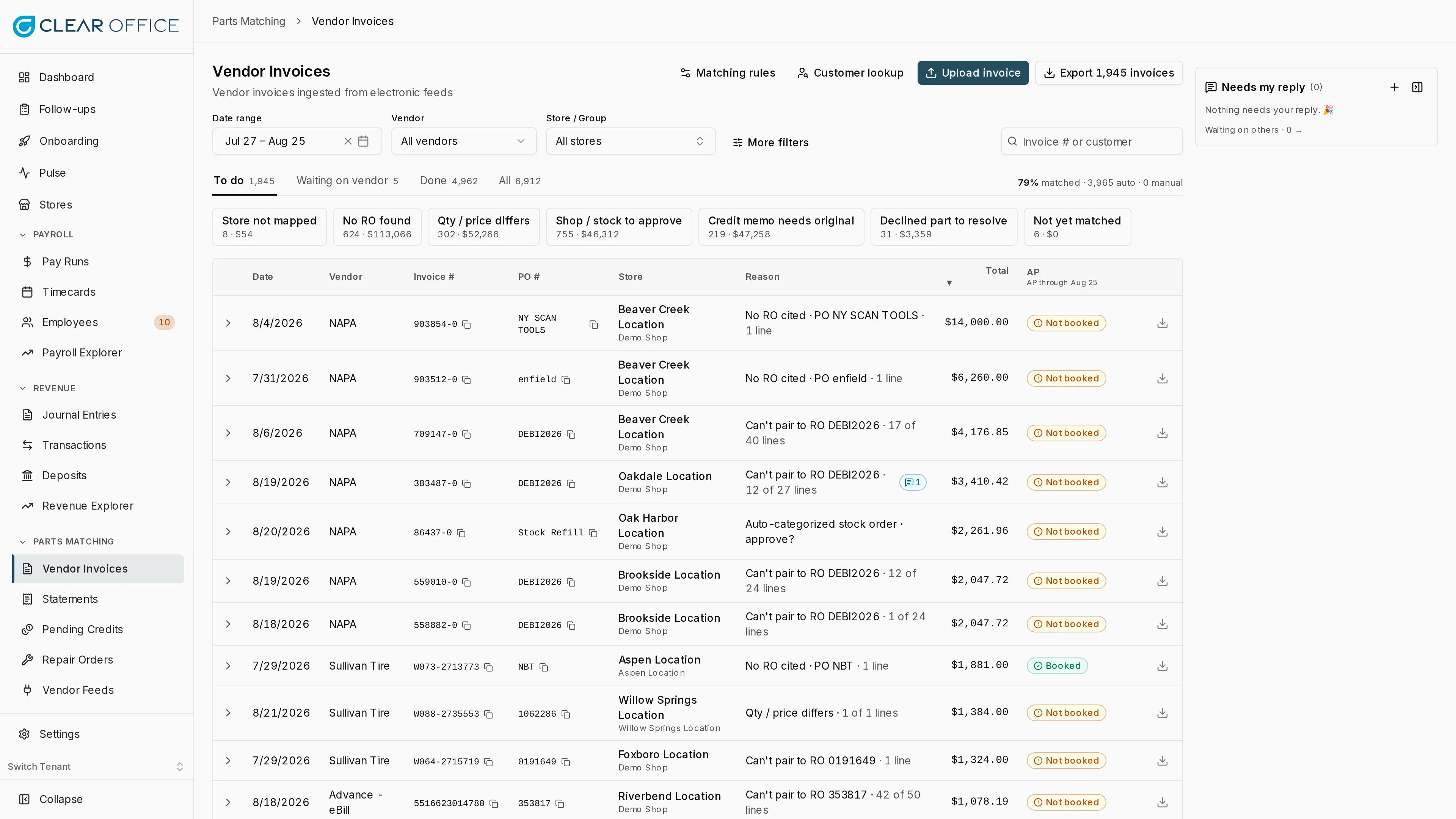Copy PO number 1062286
1456x819 pixels.
[x=566, y=714]
